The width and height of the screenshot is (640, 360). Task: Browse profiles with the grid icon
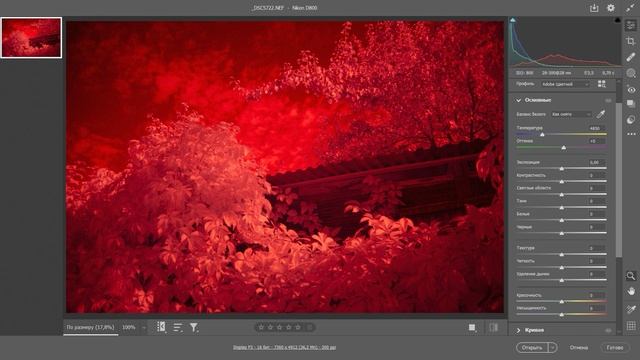coord(602,84)
